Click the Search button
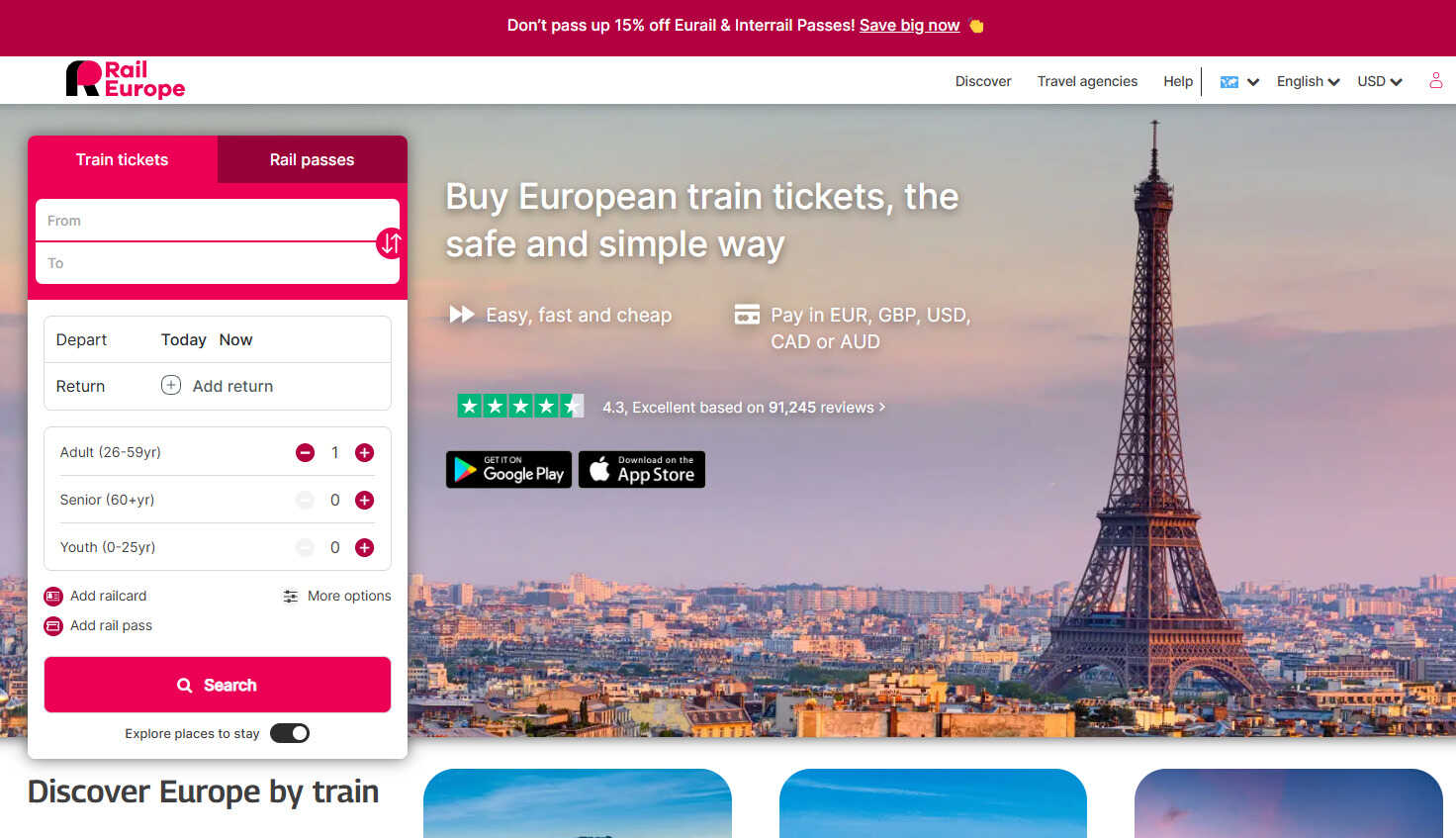 pos(218,685)
